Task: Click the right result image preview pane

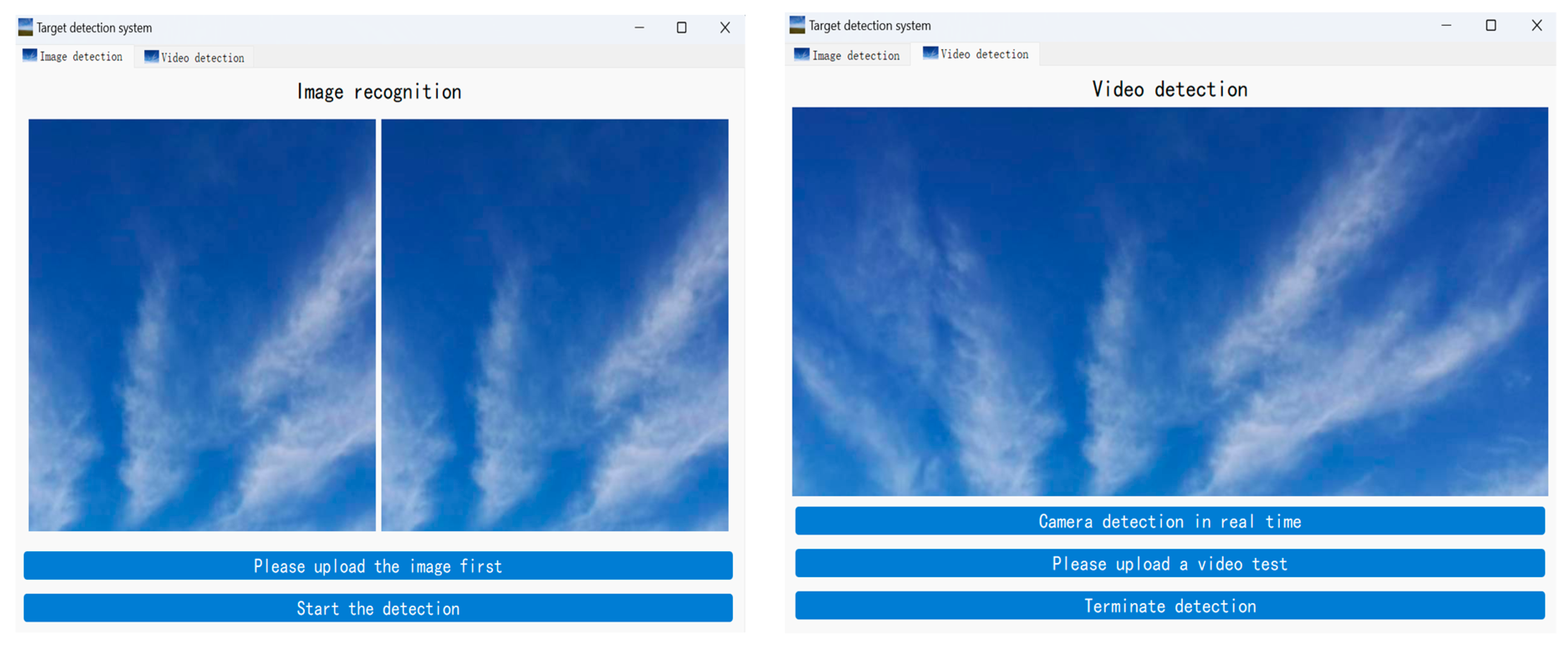Action: click(x=555, y=325)
